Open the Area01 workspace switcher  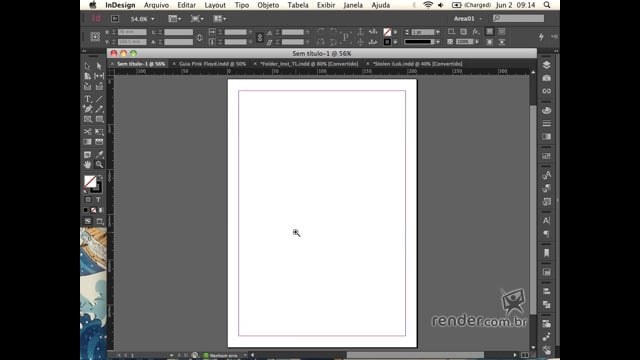(x=468, y=18)
